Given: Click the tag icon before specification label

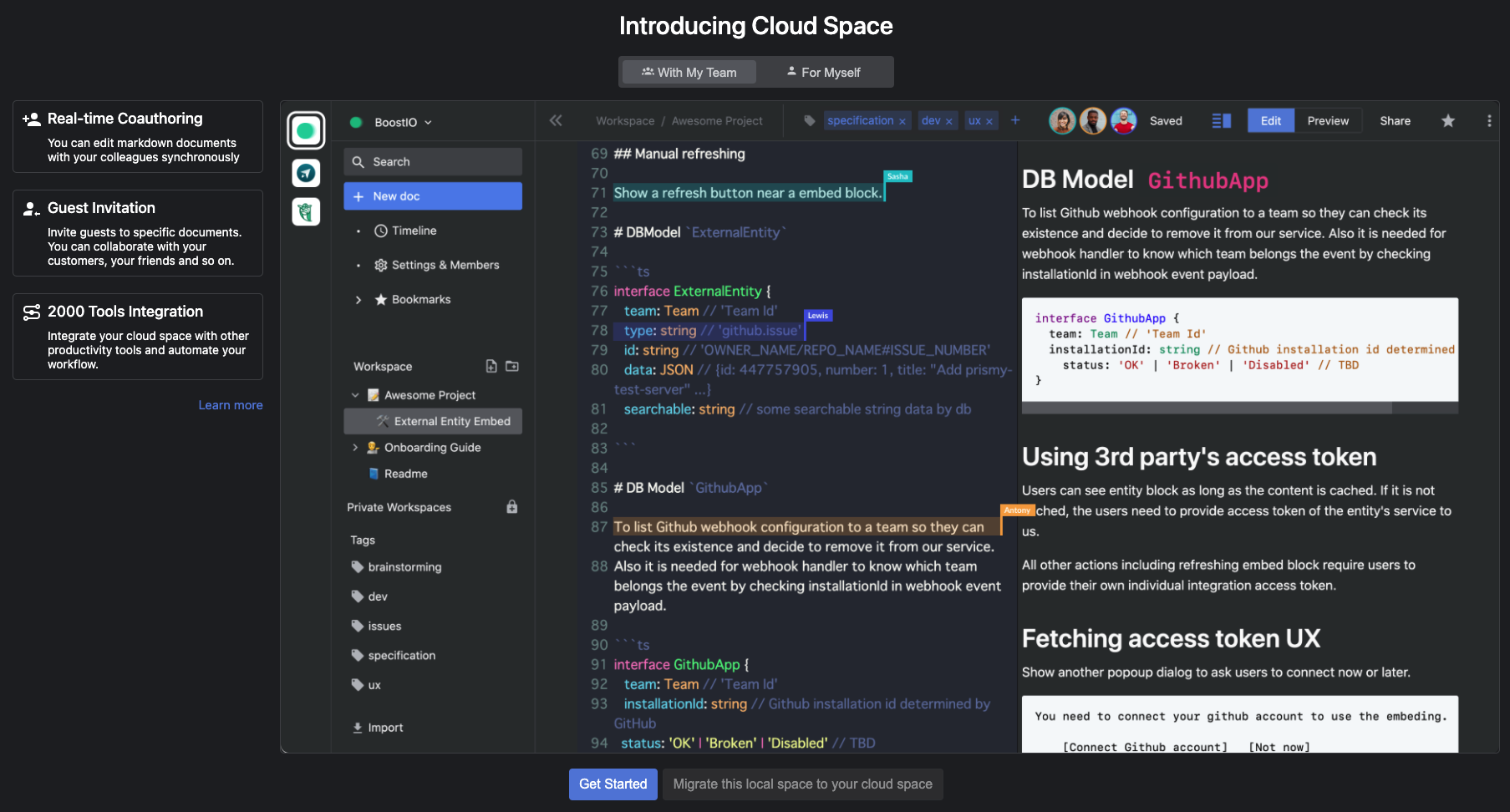Looking at the screenshot, I should pyautogui.click(x=810, y=120).
